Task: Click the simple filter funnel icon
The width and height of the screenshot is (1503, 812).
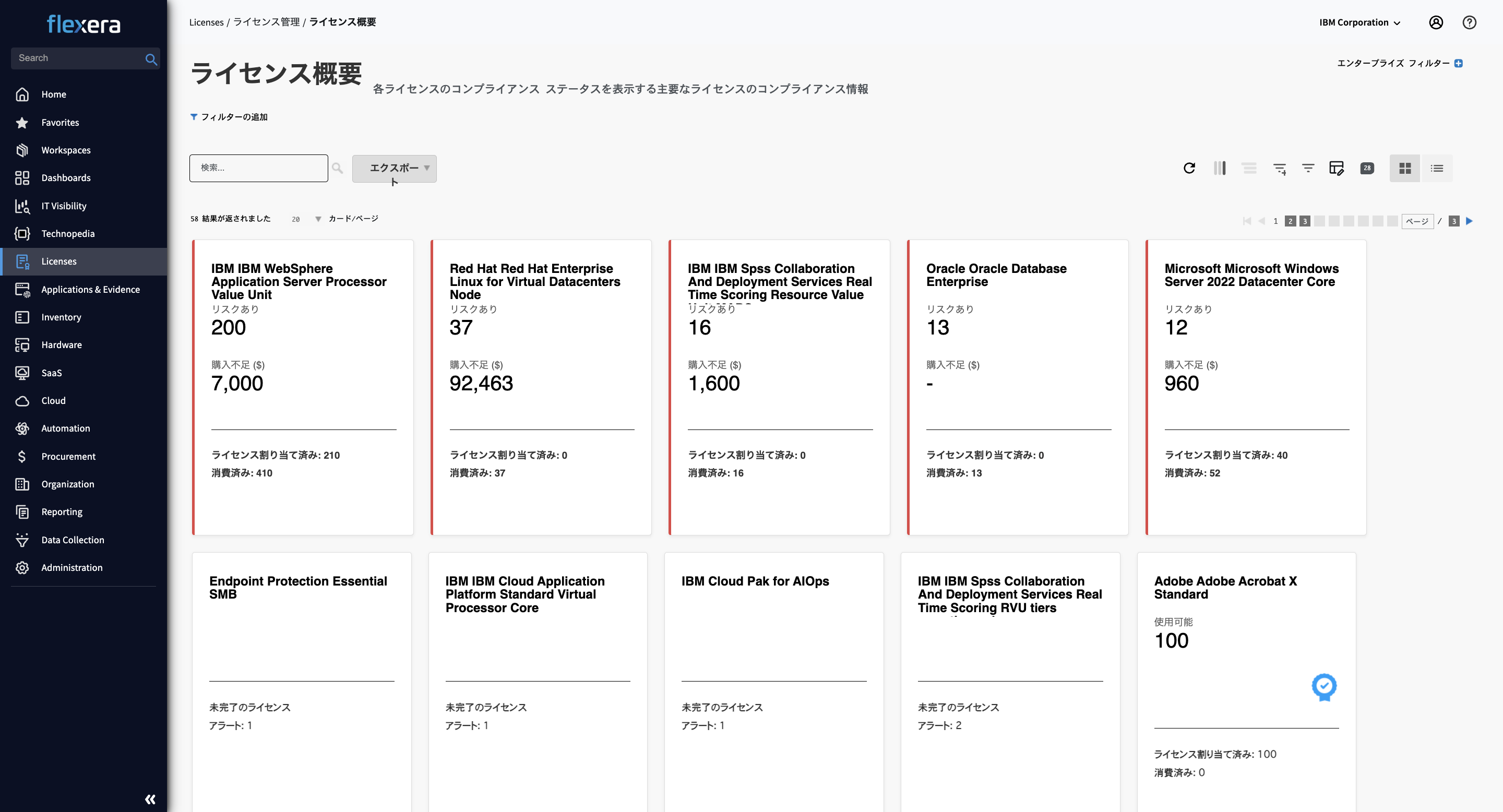Action: click(1308, 168)
